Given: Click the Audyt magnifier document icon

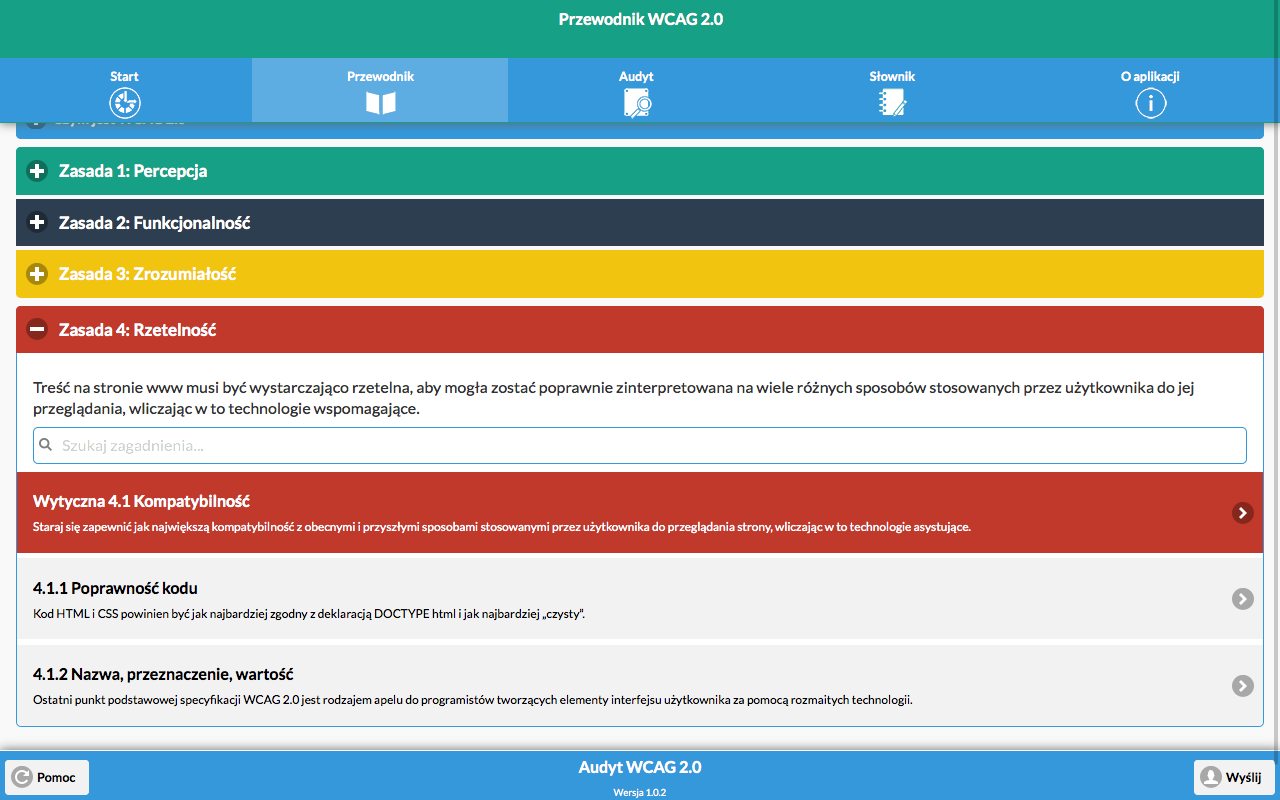Looking at the screenshot, I should point(637,103).
